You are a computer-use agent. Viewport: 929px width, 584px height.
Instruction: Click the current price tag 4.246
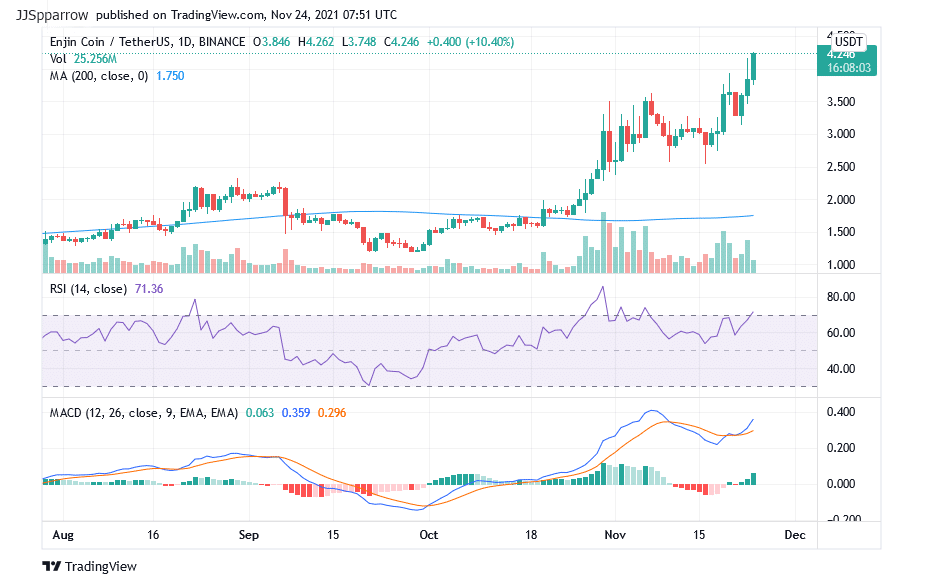[847, 60]
